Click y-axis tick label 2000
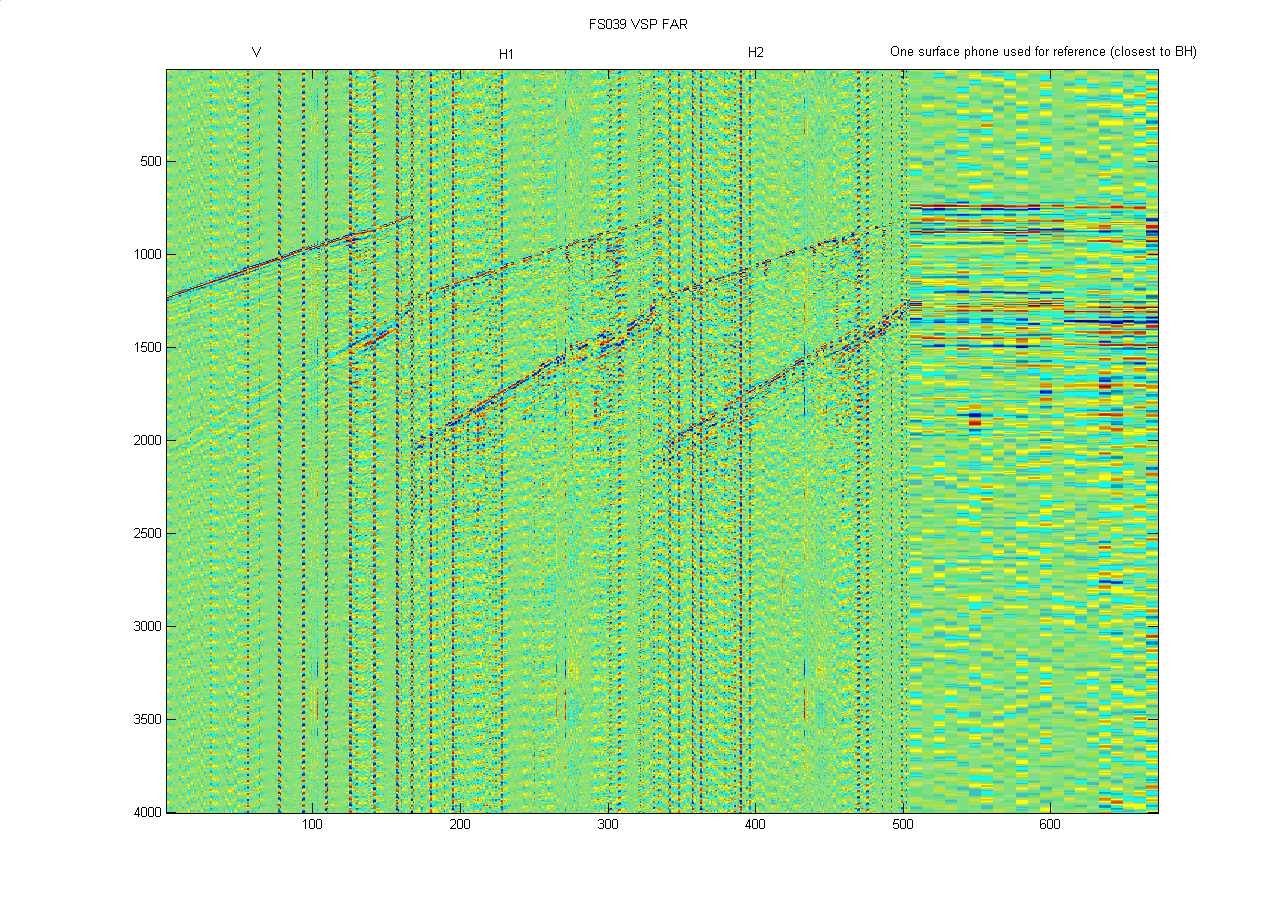 pyautogui.click(x=146, y=441)
